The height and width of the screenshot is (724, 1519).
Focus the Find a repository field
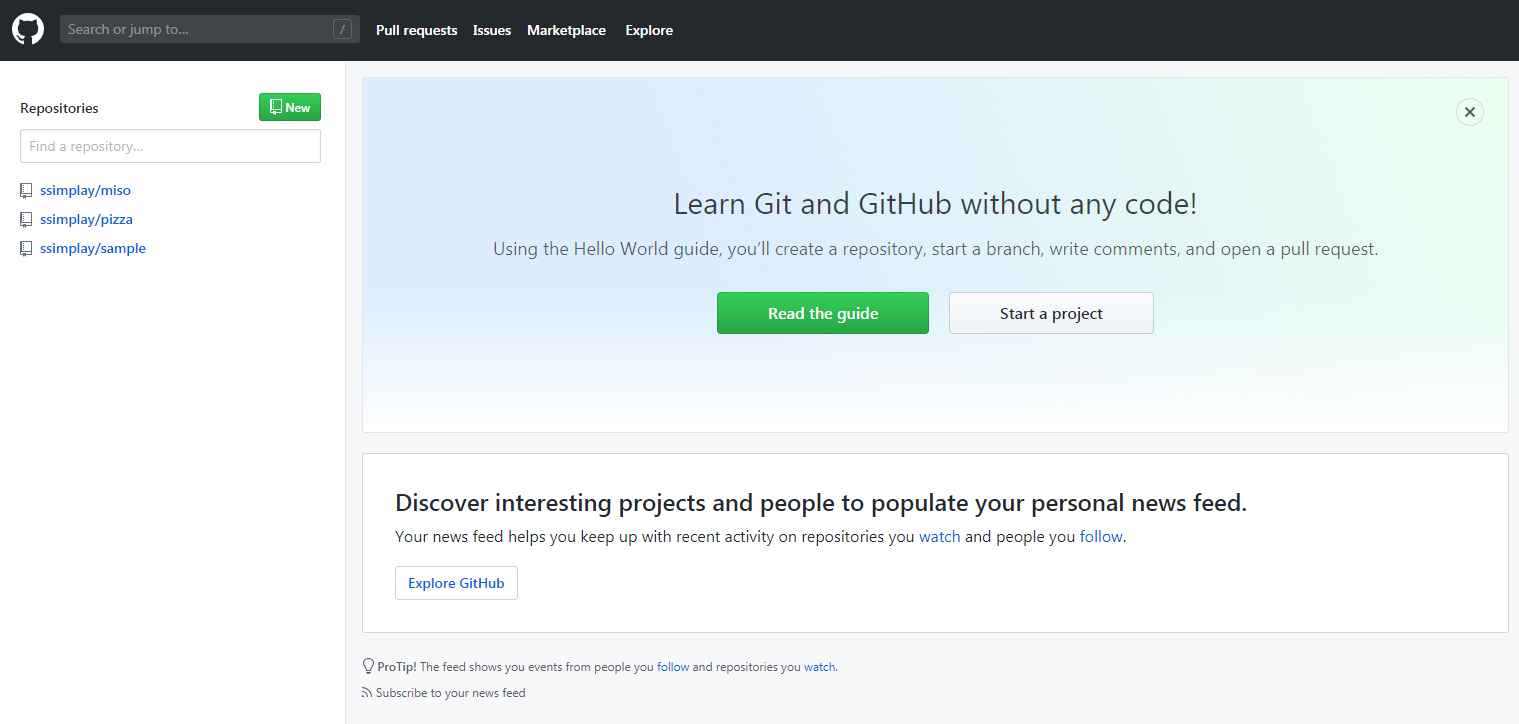tap(170, 146)
